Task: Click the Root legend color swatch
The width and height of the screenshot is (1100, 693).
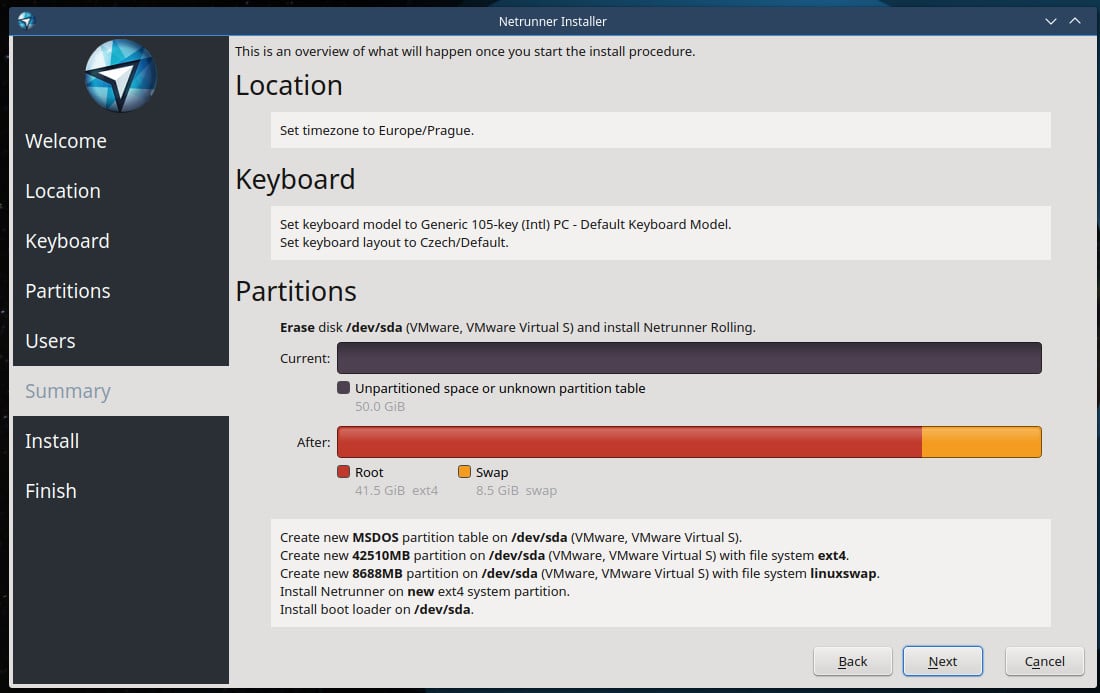Action: coord(343,471)
